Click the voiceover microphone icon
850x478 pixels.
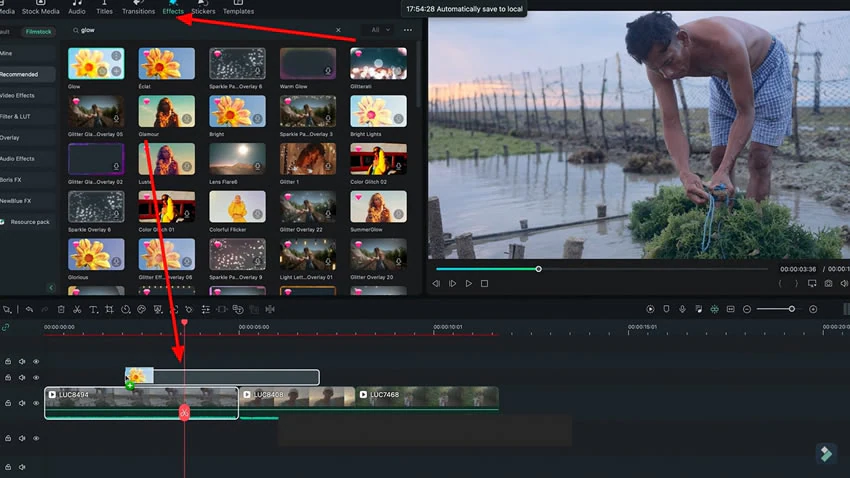(682, 309)
